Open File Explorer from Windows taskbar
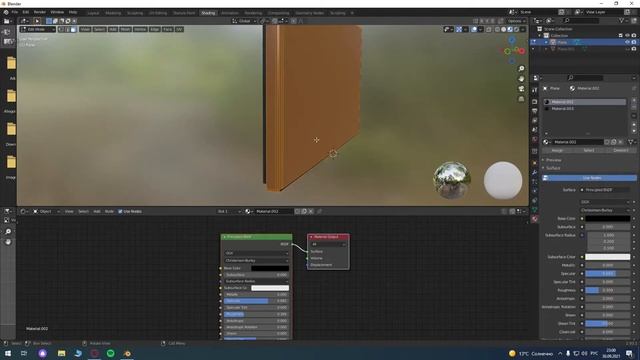This screenshot has height=360, width=640. pyautogui.click(x=62, y=353)
